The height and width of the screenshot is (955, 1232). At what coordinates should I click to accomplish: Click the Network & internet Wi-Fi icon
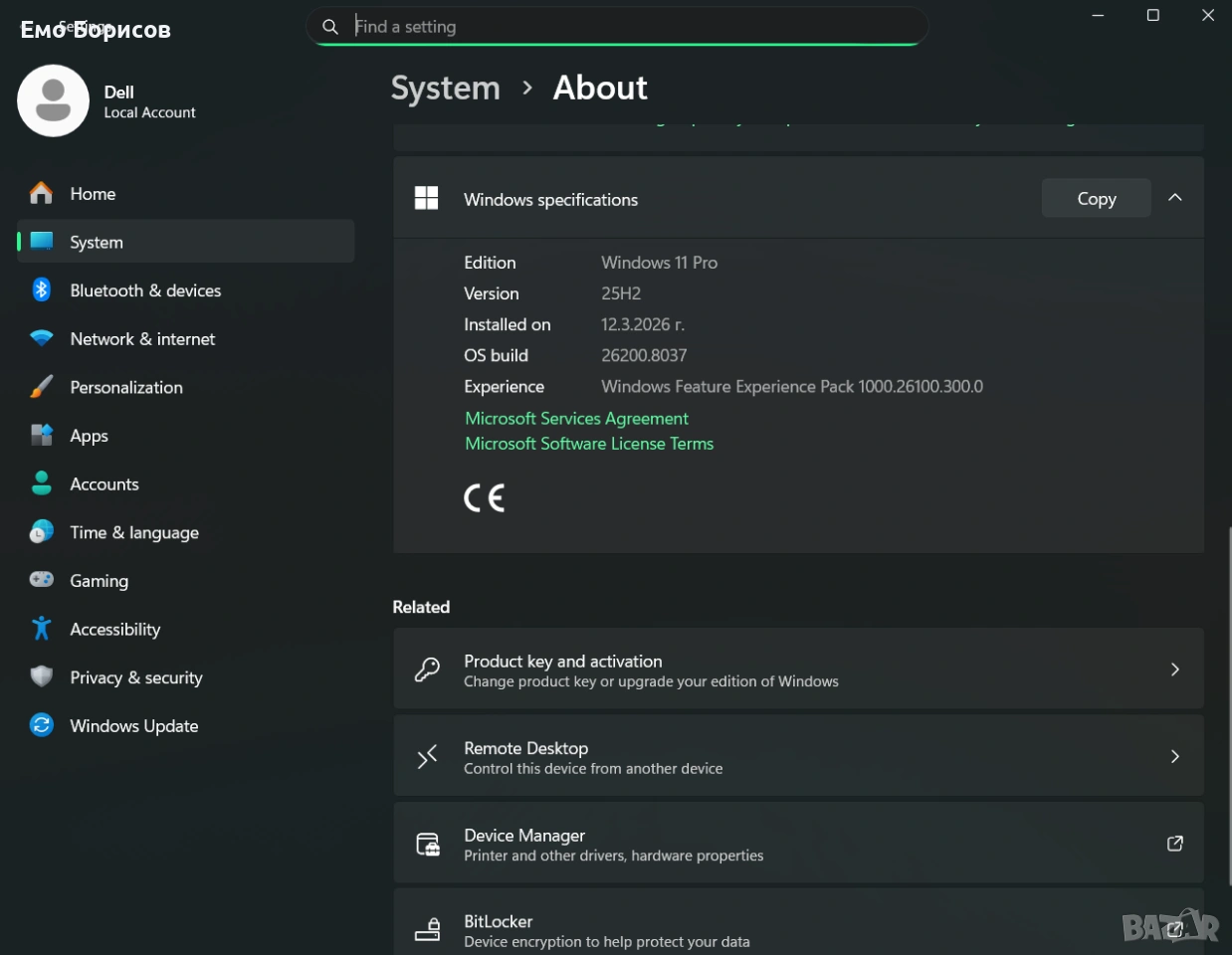pyautogui.click(x=41, y=339)
